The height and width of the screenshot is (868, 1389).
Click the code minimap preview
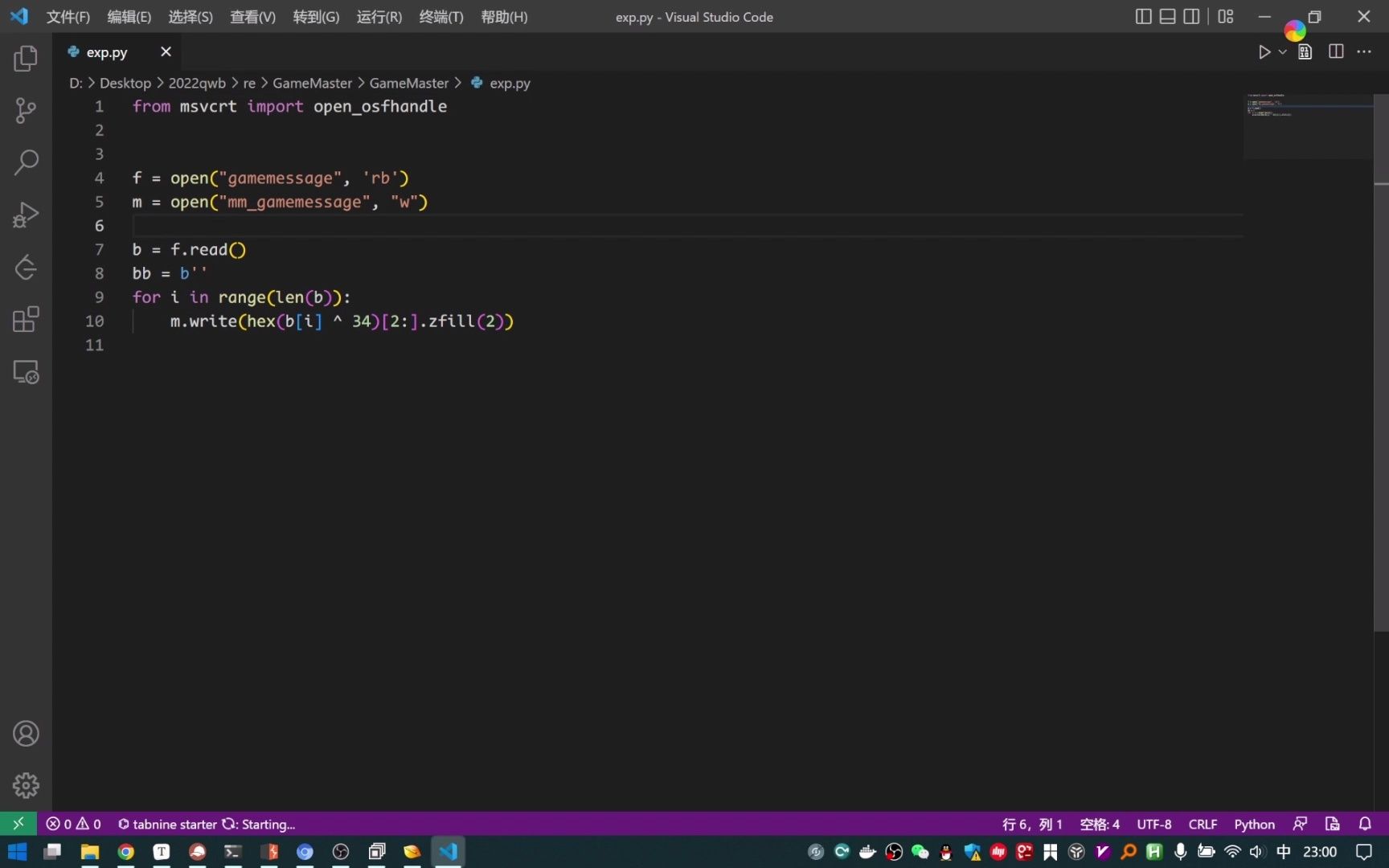point(1308,126)
